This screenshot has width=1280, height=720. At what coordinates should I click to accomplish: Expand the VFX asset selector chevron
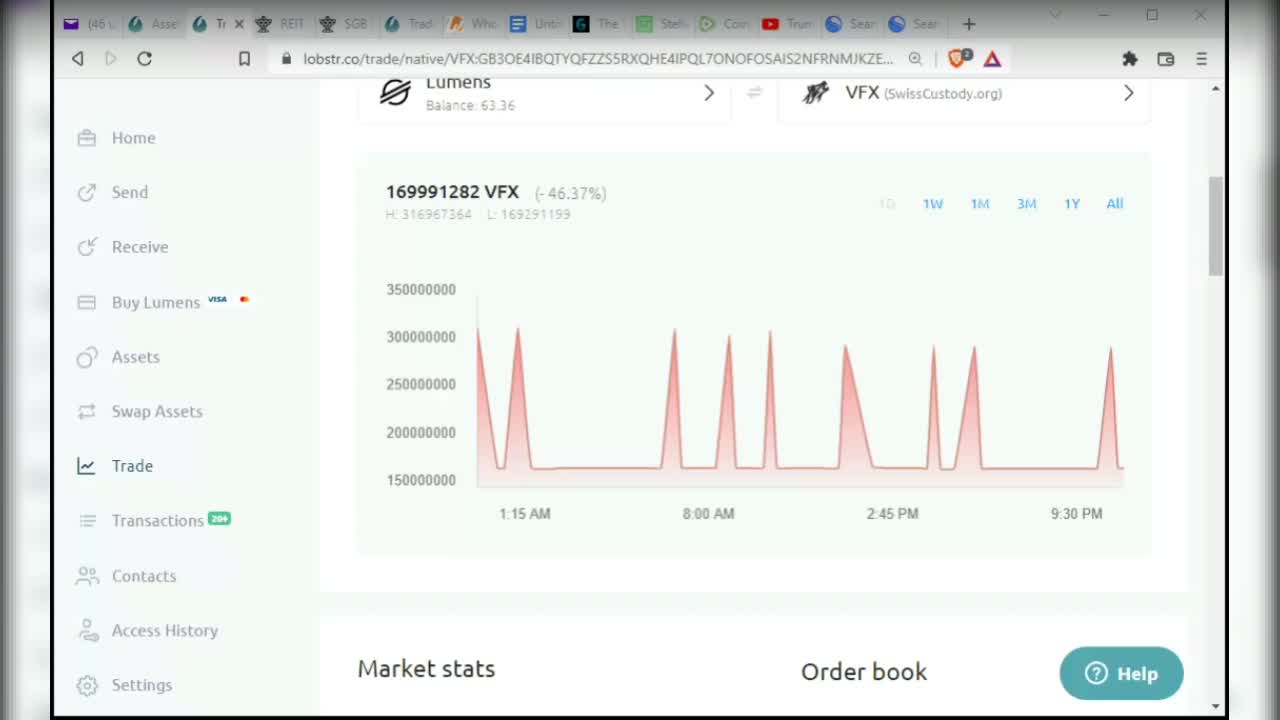pos(1129,93)
